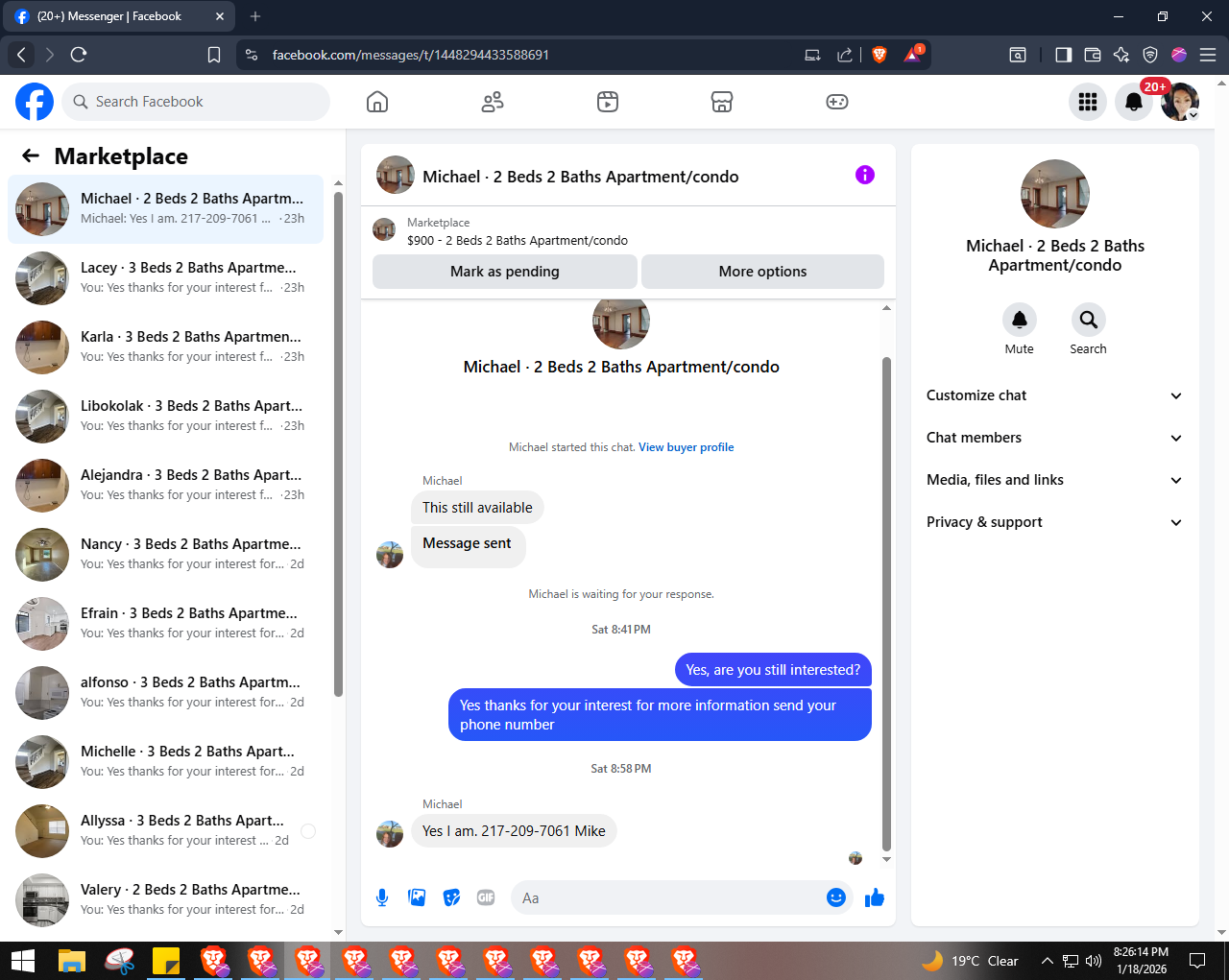The image size is (1229, 980).
Task: Expand Chat members section
Action: click(1054, 438)
